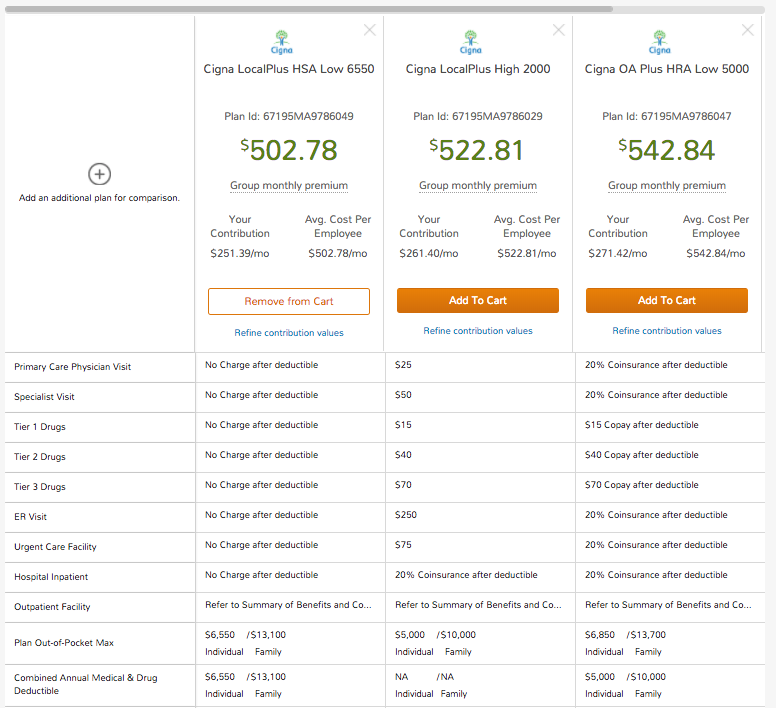Click $13,700 family out-of-pocket max value

point(646,635)
